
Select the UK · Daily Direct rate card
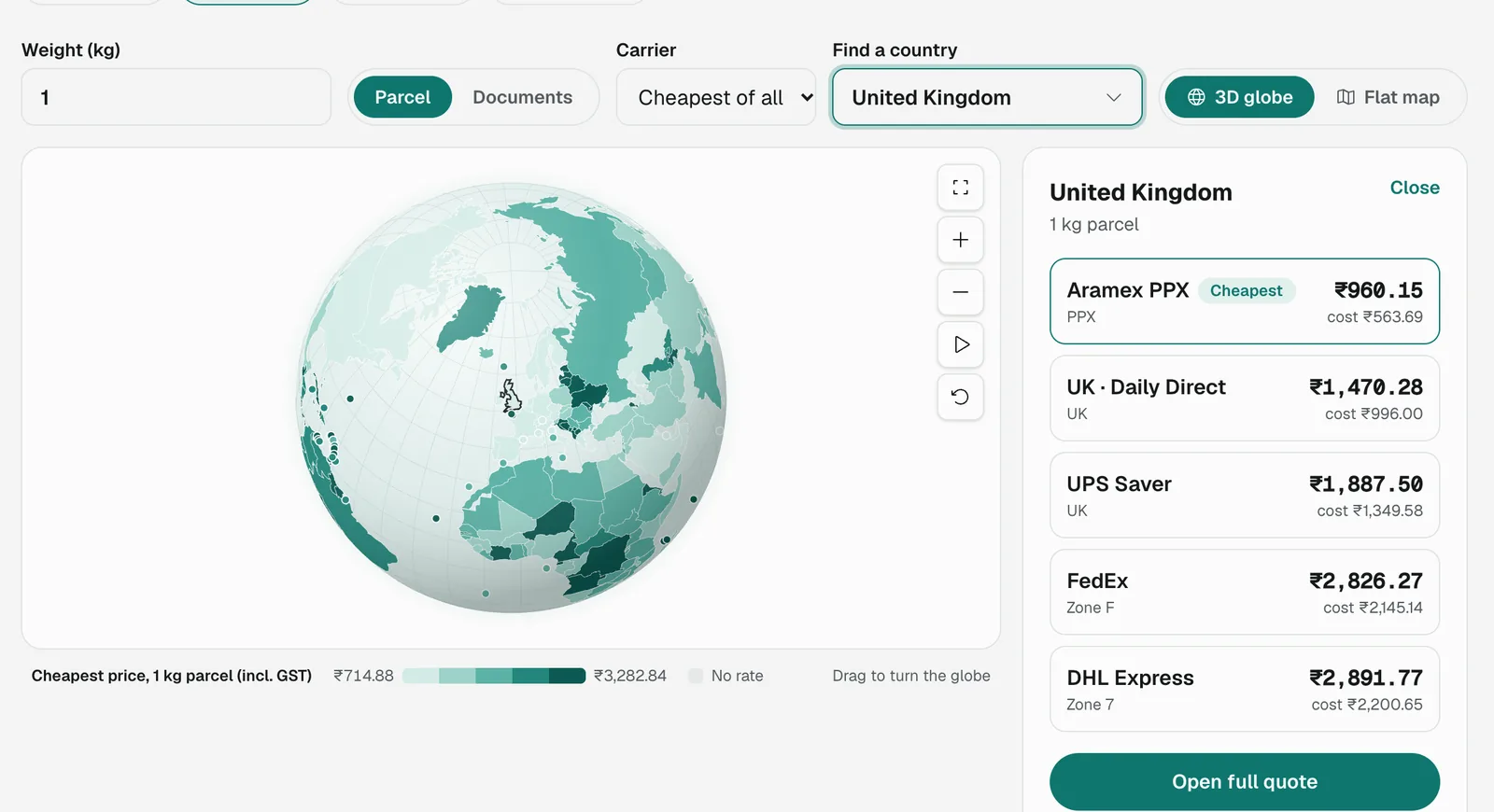click(1245, 399)
